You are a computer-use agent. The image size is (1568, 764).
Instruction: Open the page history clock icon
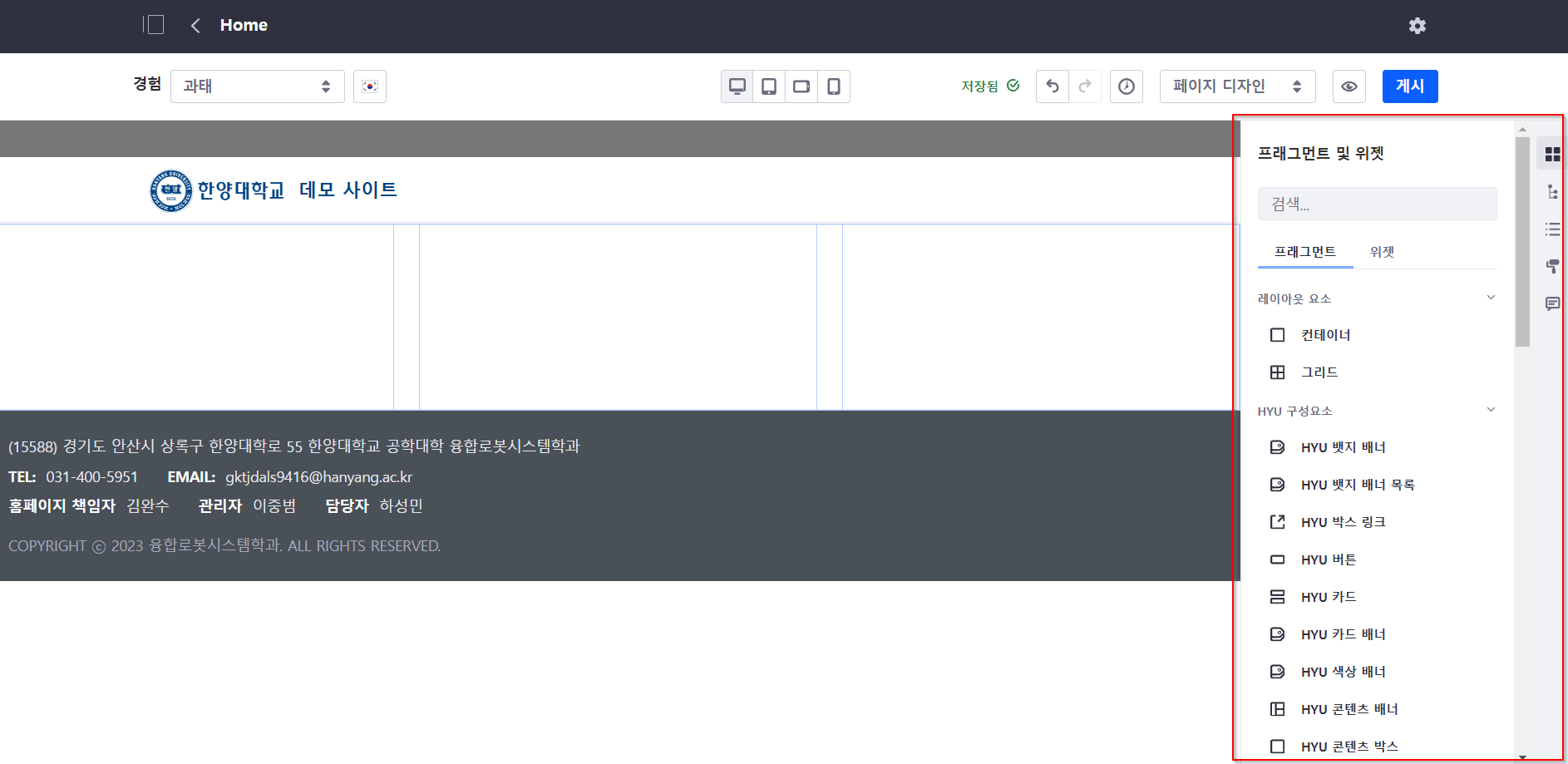coord(1126,86)
